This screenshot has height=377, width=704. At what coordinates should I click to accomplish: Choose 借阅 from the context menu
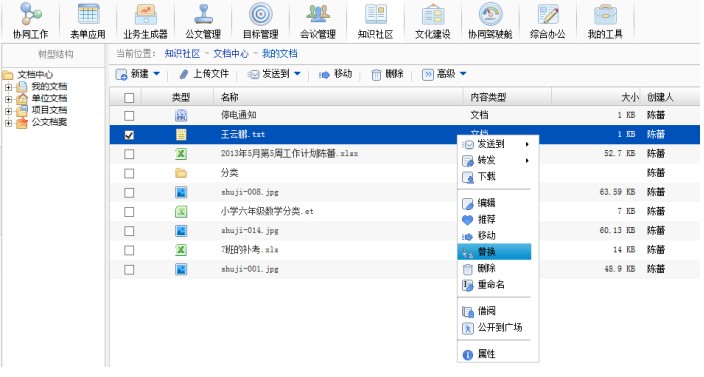(494, 311)
